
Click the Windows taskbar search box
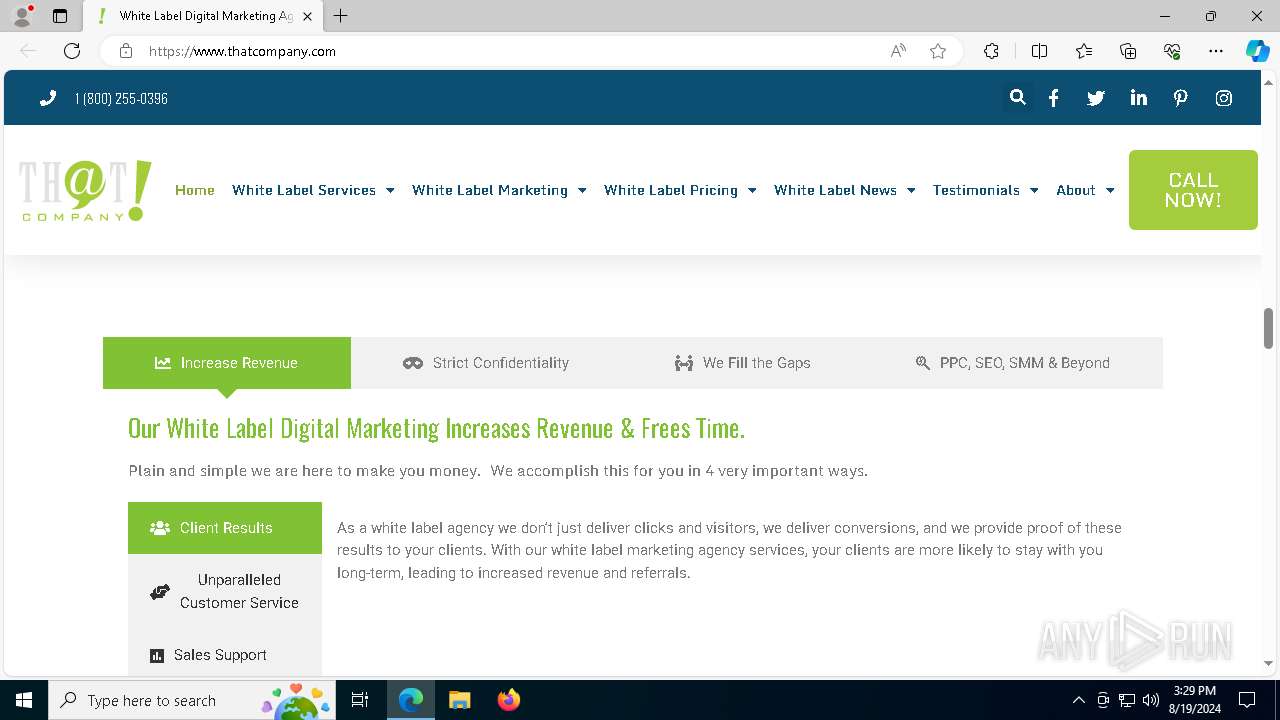pos(191,700)
